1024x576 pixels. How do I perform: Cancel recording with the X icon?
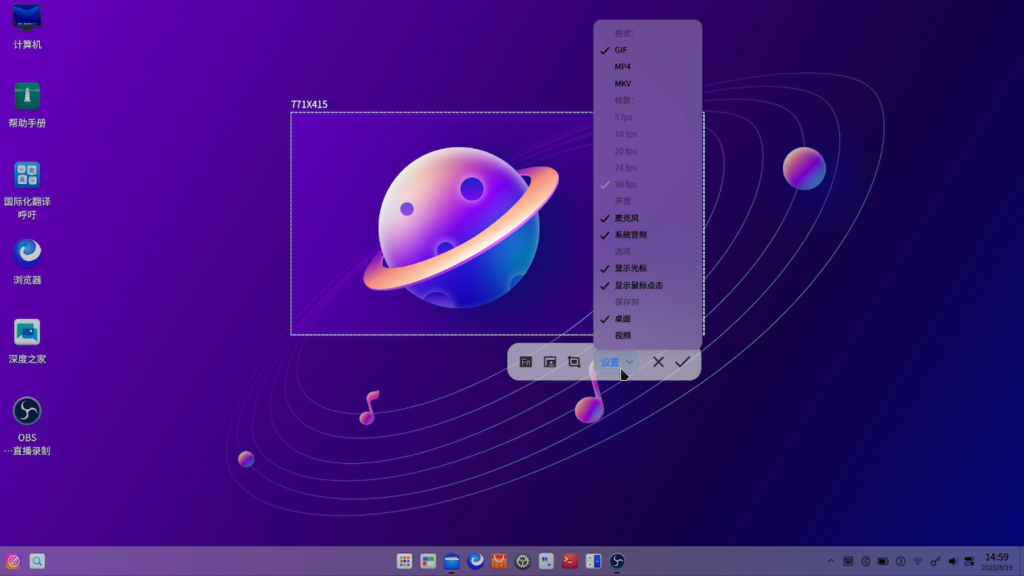pos(658,362)
